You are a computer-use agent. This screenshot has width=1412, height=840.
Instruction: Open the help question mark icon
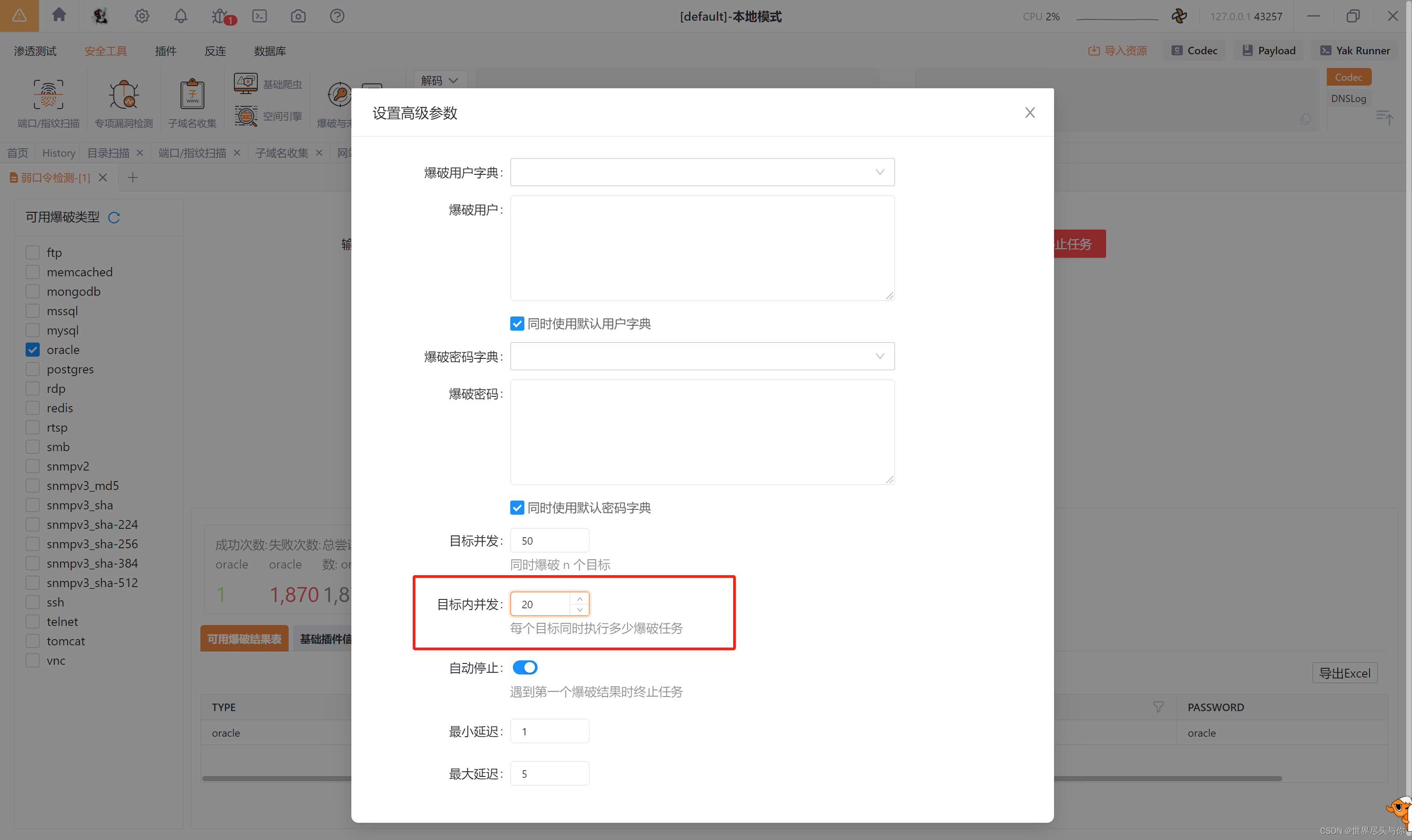pyautogui.click(x=337, y=16)
